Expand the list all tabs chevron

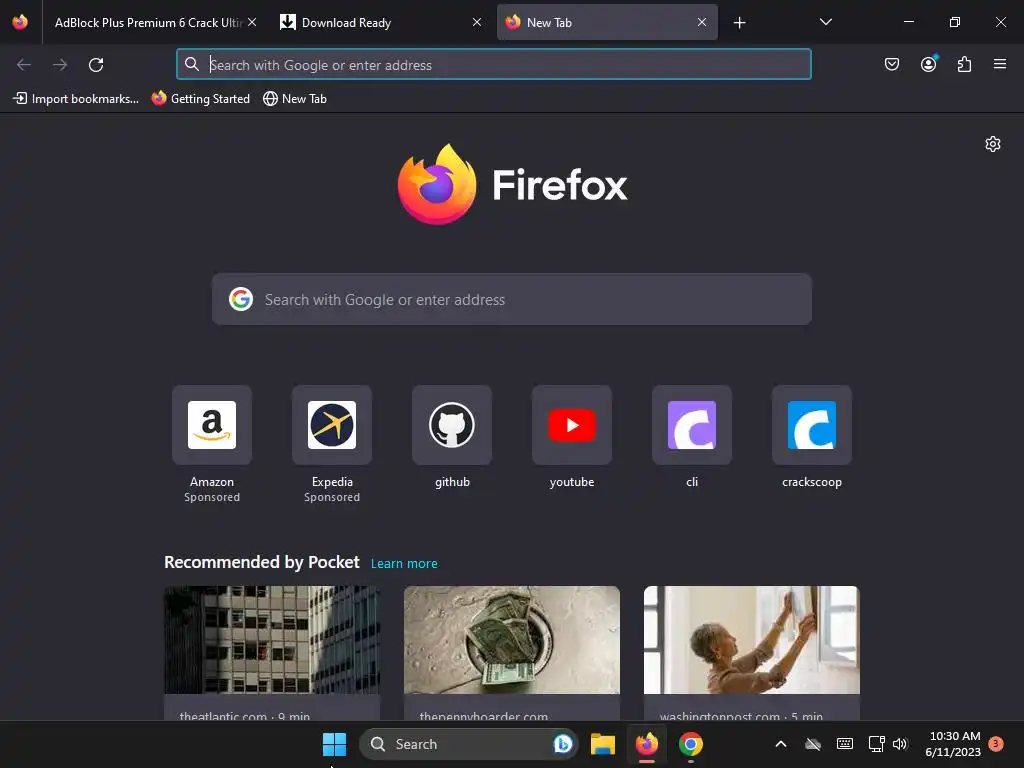[x=825, y=22]
